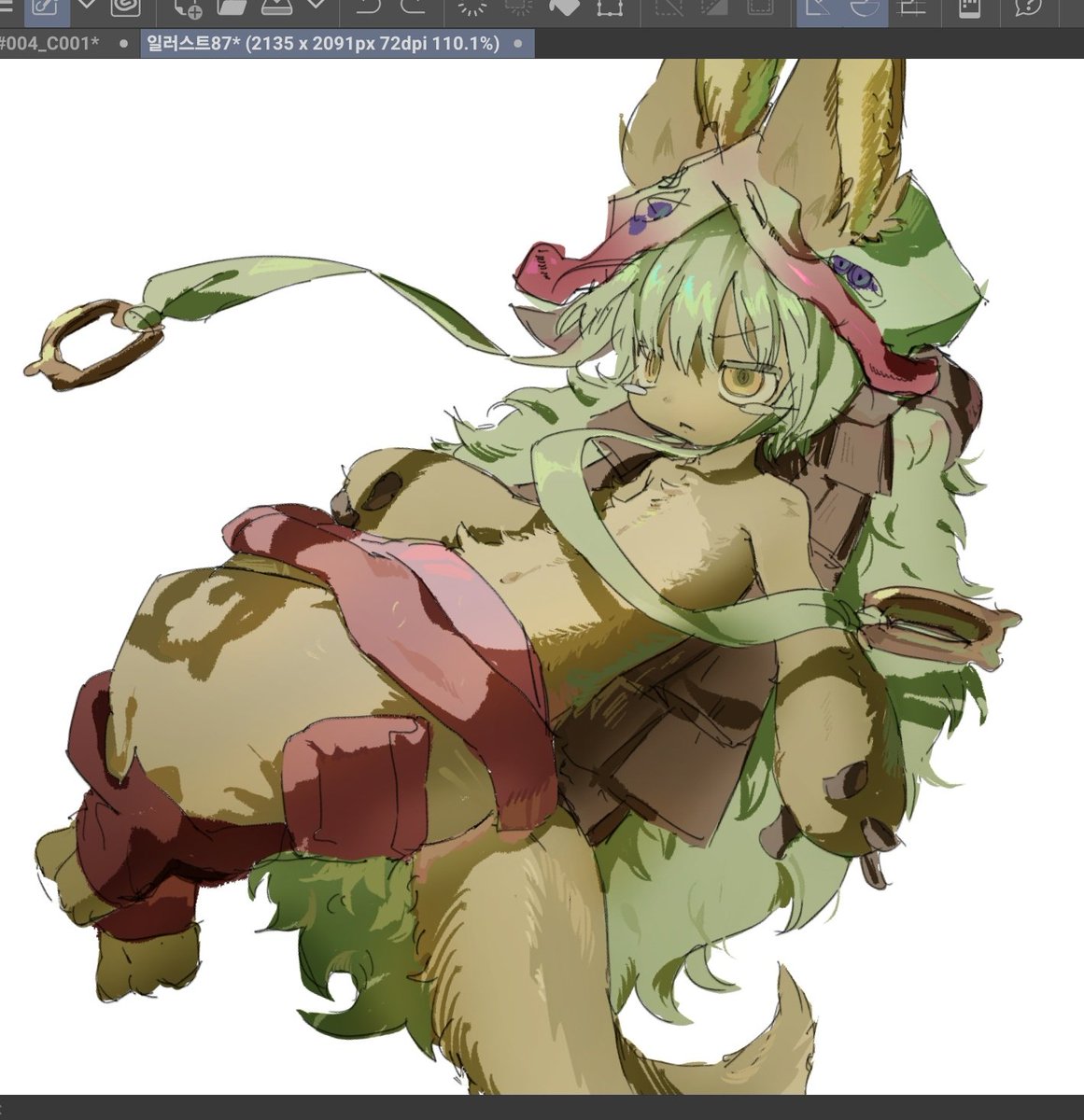Open the hamburger menu at toolbar's left edge
This screenshot has width=1084, height=1120.
[x=6, y=7]
